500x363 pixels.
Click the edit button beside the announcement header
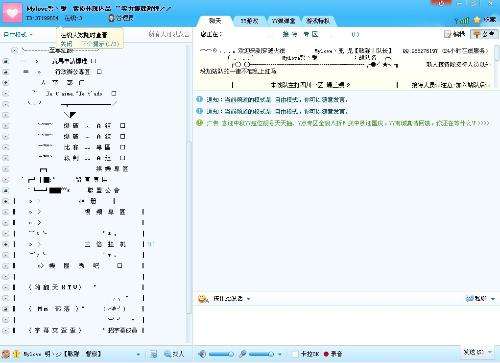455,34
